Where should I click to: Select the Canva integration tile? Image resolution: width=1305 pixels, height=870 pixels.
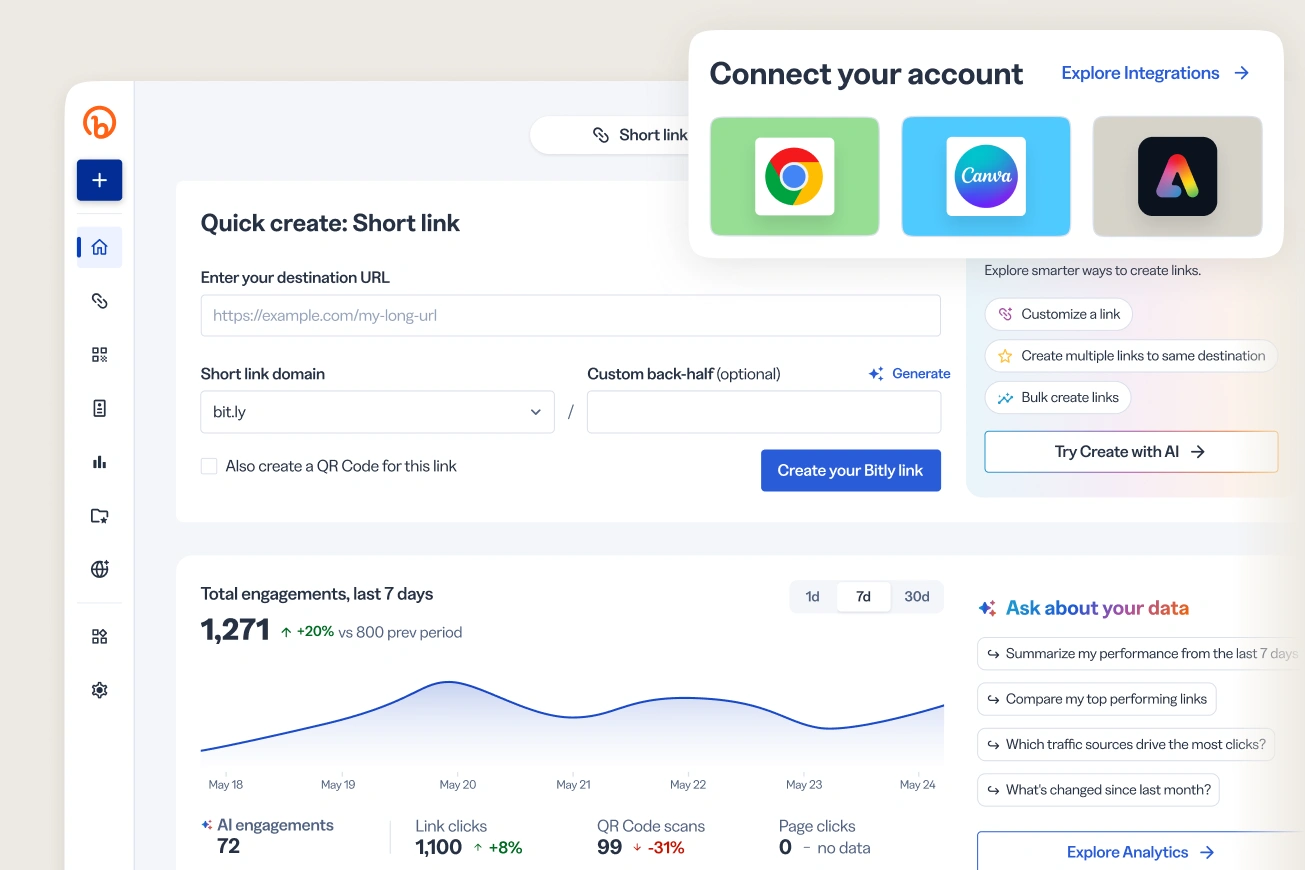pos(986,176)
